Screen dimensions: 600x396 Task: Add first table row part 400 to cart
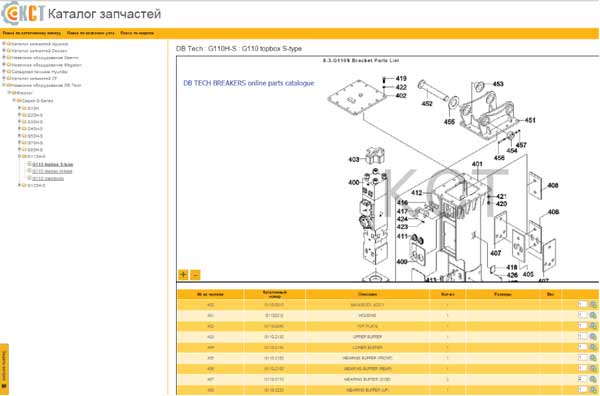(x=593, y=305)
